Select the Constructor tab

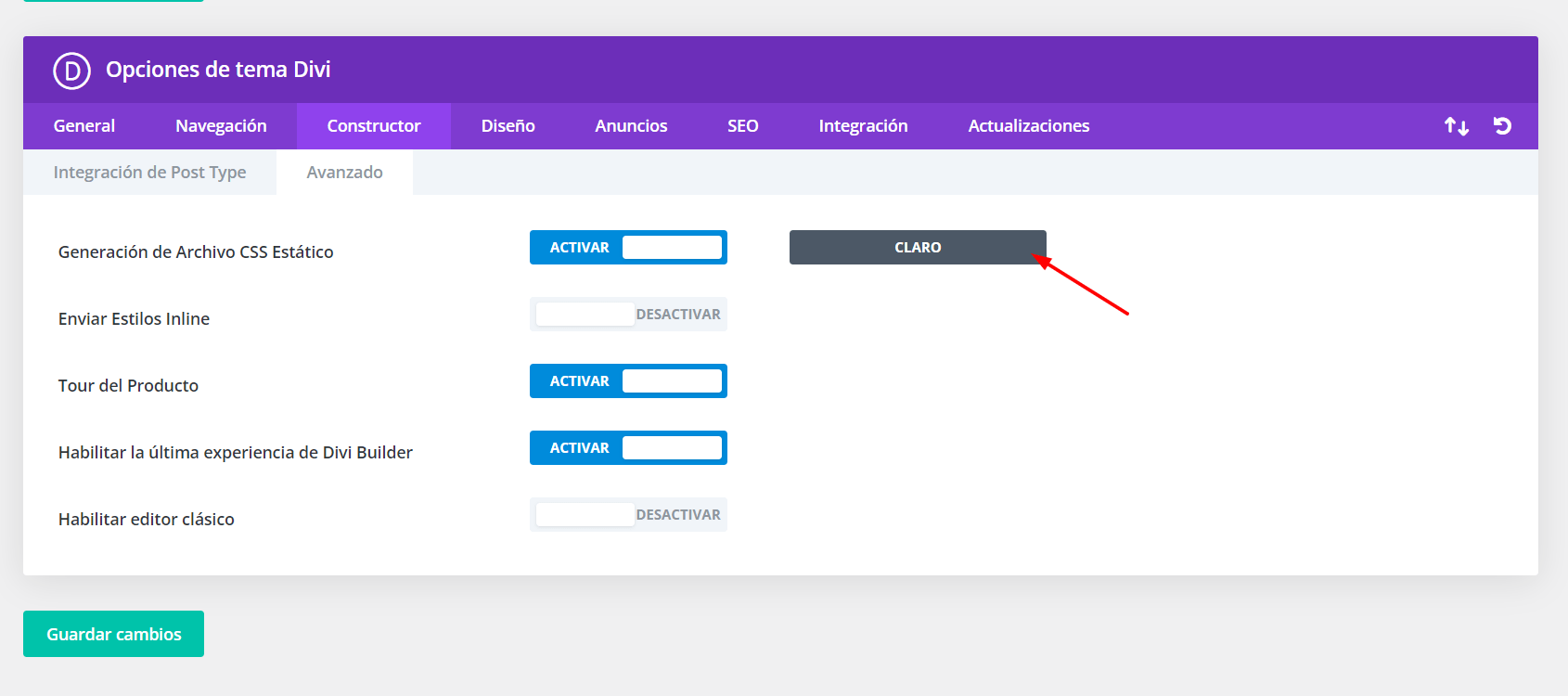(x=374, y=126)
